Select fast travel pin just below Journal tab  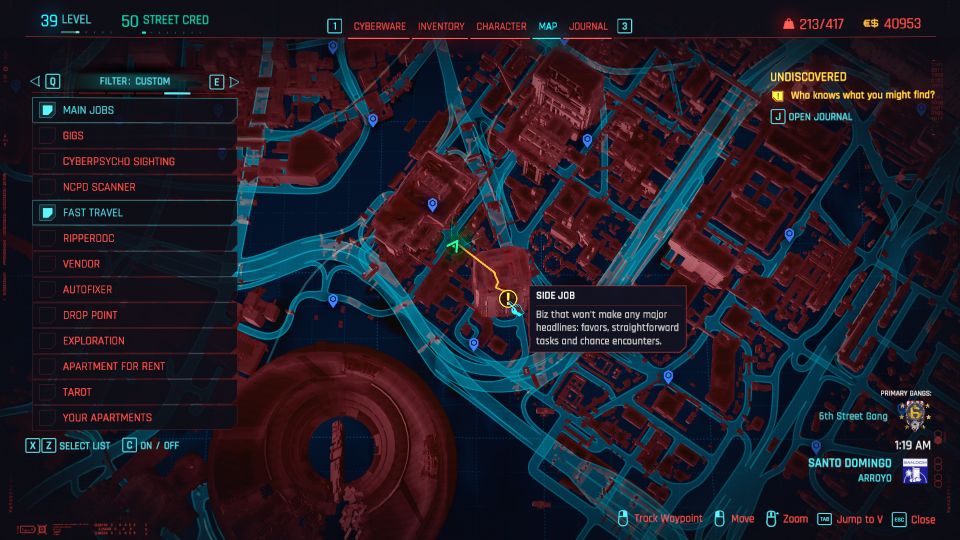(564, 40)
